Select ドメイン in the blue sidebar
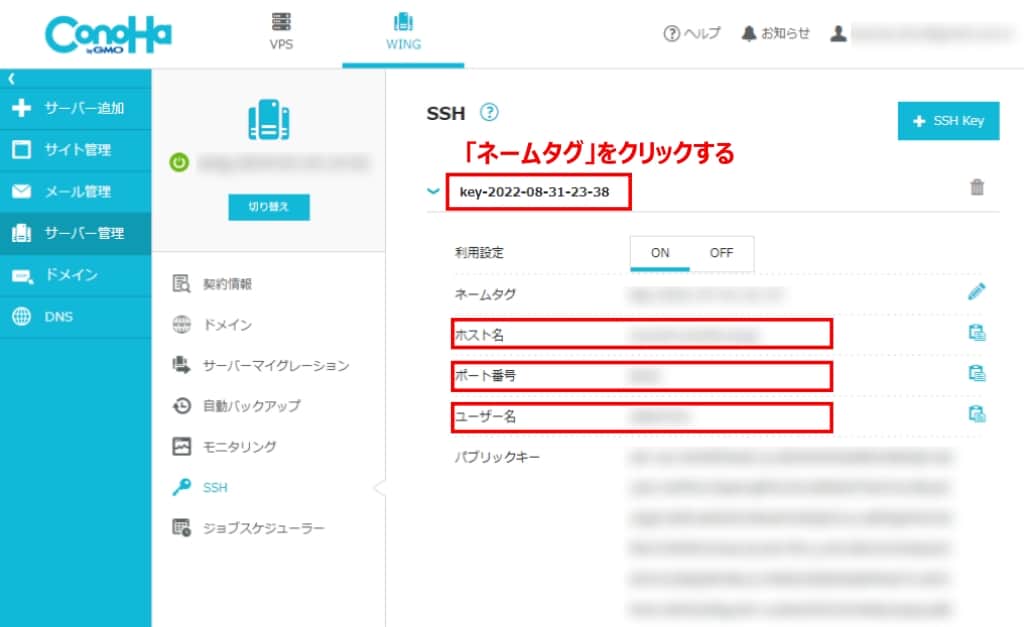This screenshot has width=1024, height=627. click(x=76, y=275)
